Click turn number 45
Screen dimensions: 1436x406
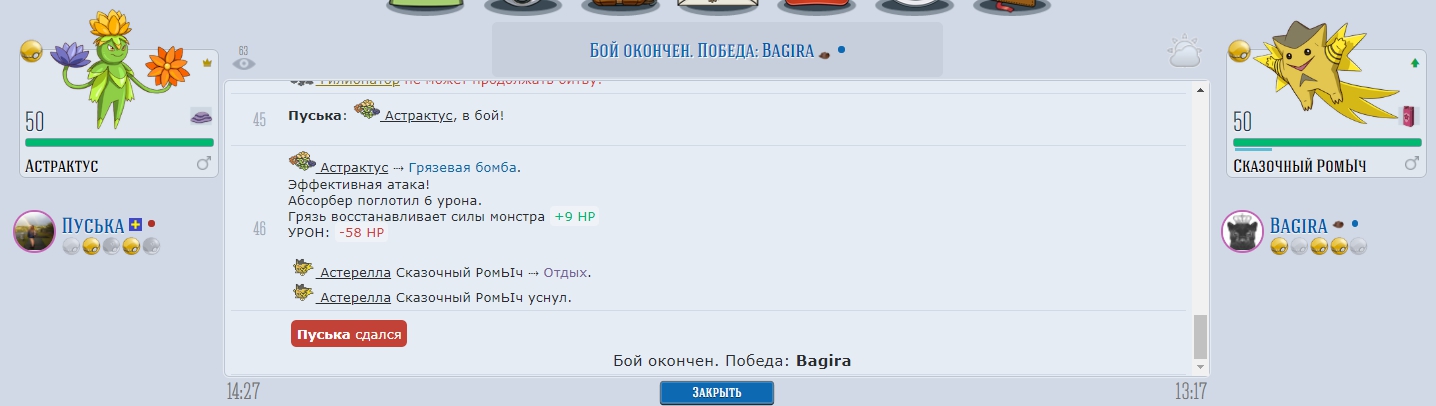pos(260,120)
